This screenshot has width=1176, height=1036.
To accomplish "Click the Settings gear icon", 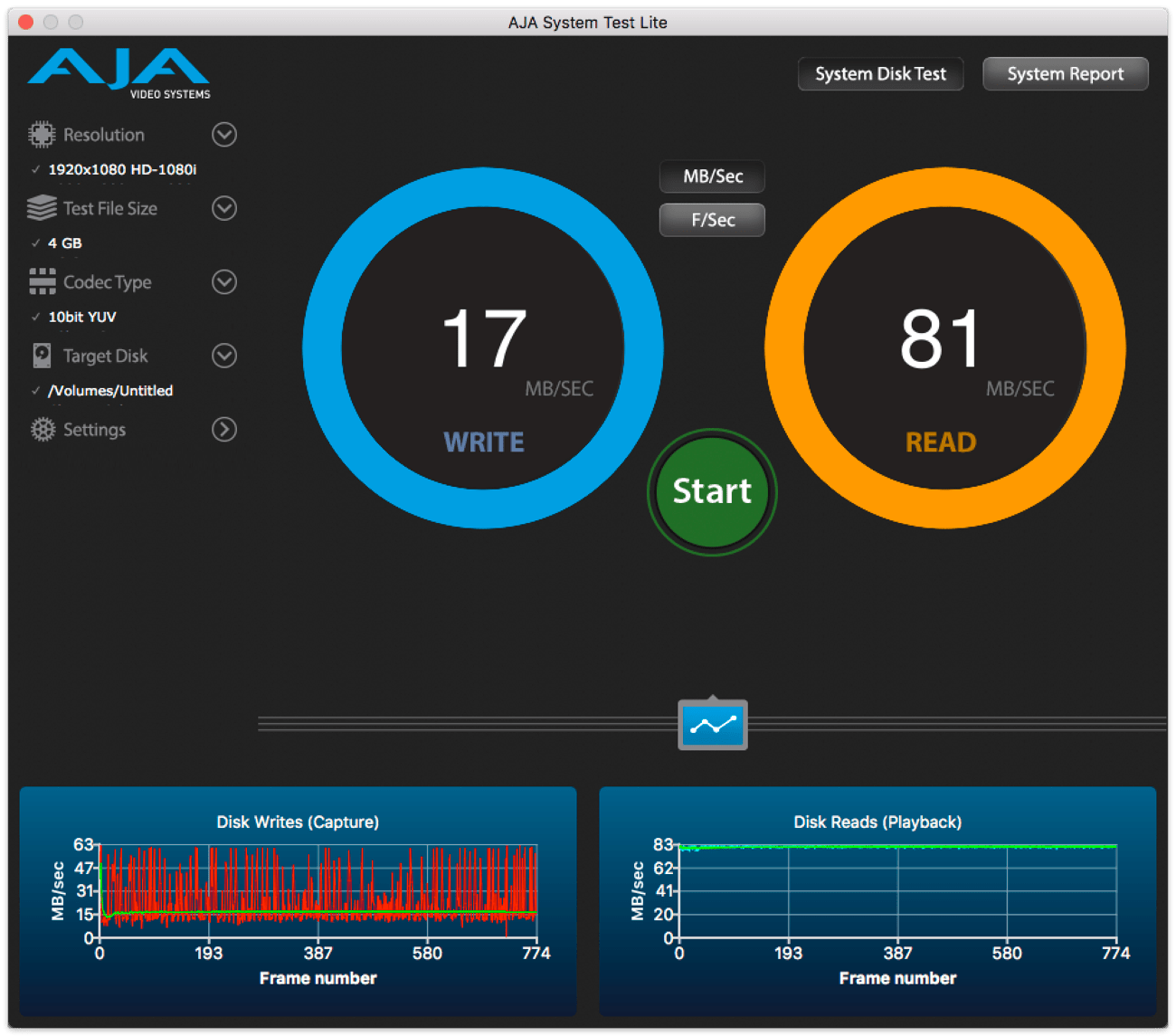I will [43, 430].
